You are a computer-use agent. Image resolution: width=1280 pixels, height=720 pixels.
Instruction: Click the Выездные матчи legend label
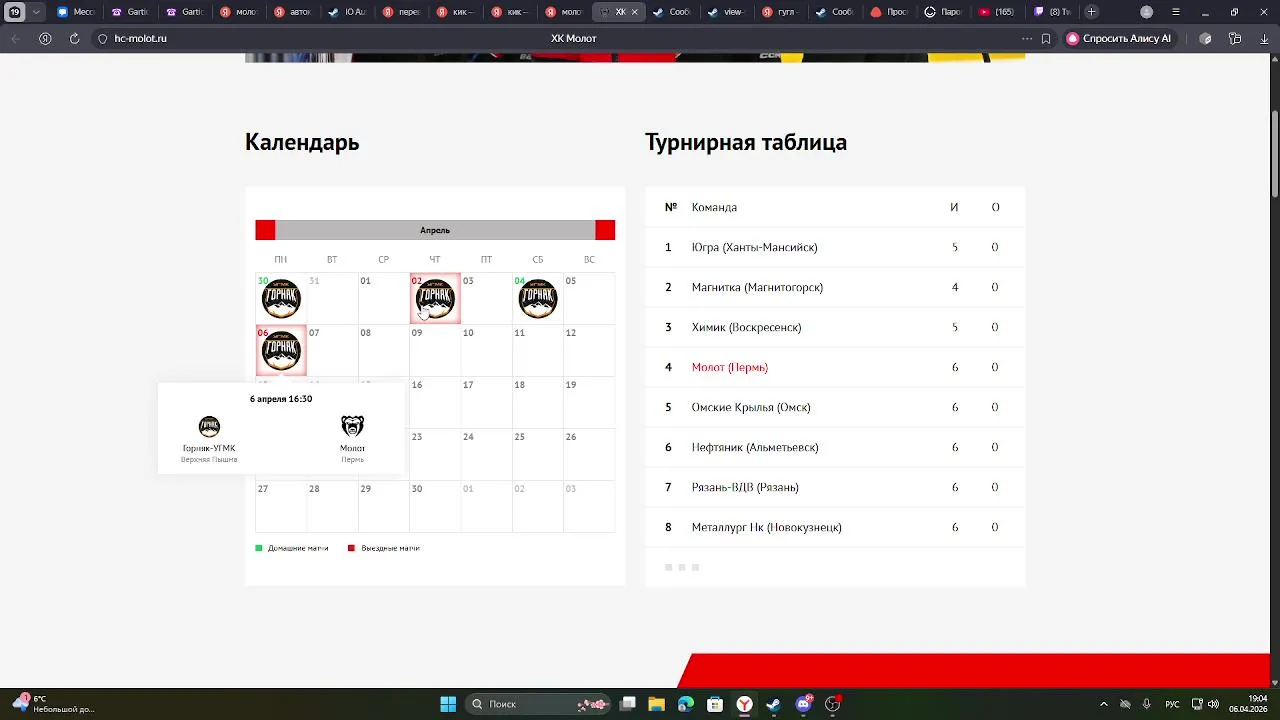[x=390, y=548]
